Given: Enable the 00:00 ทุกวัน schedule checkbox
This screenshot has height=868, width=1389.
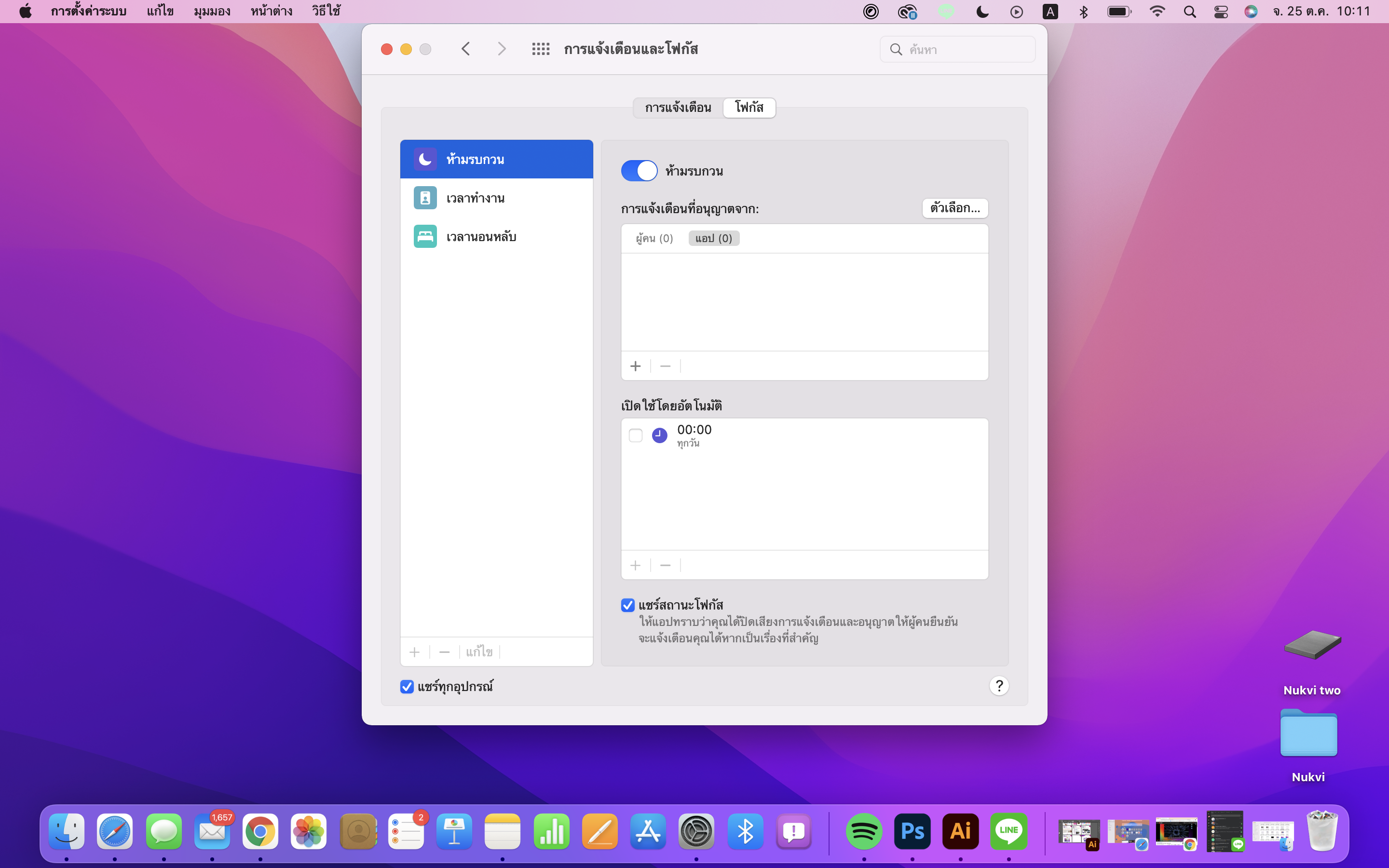Looking at the screenshot, I should pyautogui.click(x=635, y=435).
